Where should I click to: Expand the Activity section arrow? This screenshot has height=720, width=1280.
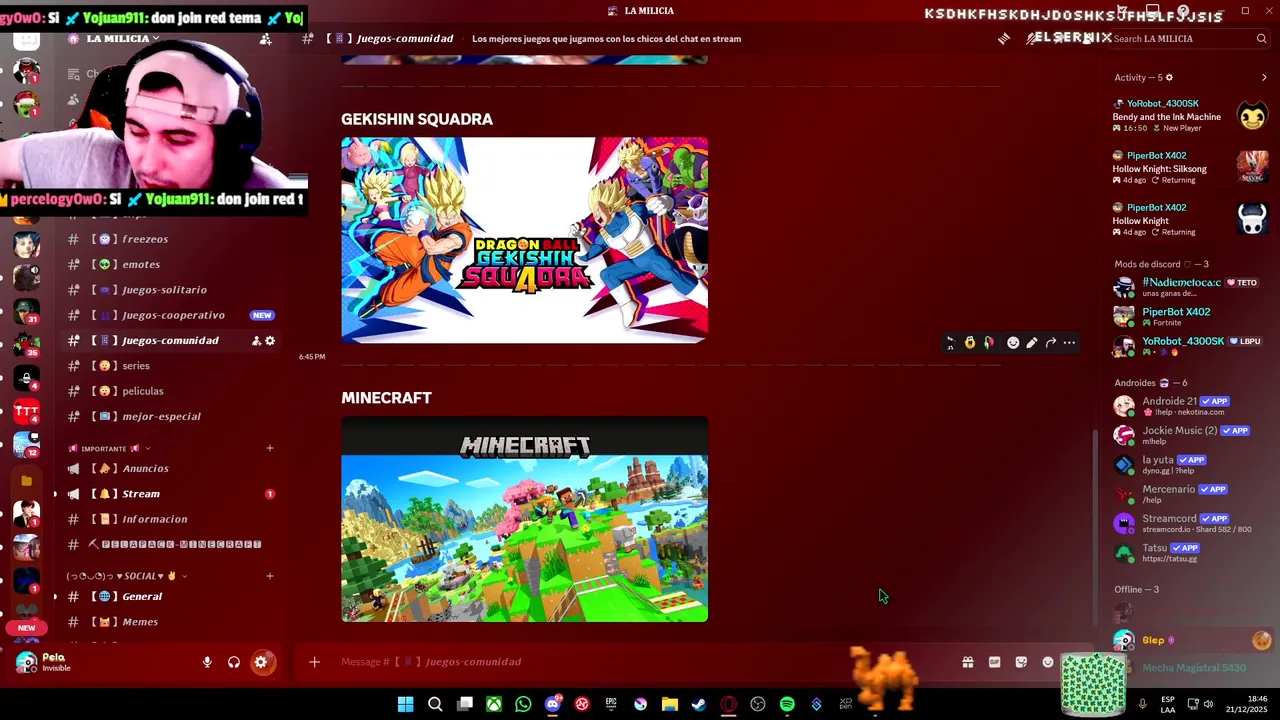(x=1264, y=77)
